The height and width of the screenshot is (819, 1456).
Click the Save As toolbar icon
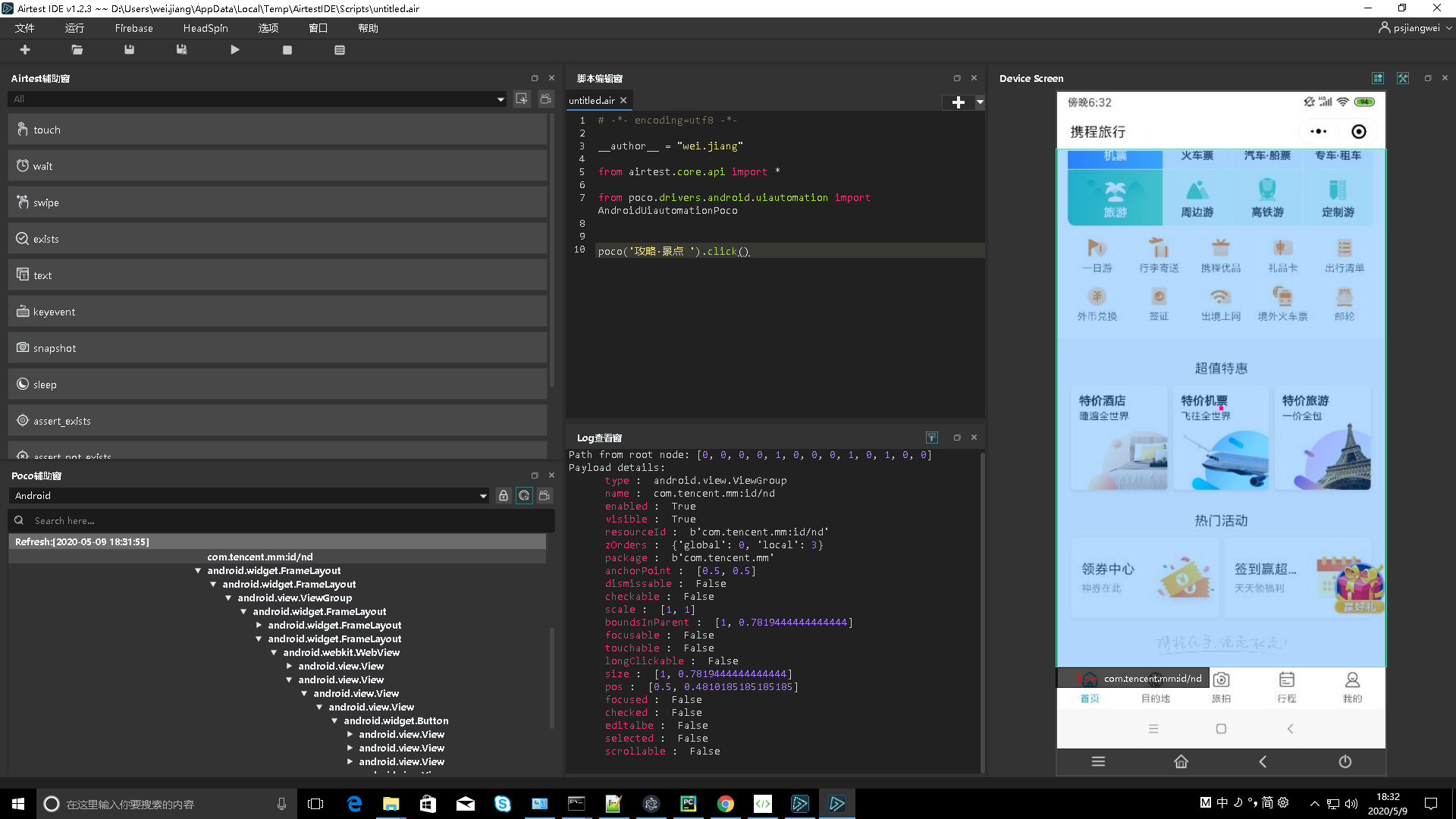(182, 50)
